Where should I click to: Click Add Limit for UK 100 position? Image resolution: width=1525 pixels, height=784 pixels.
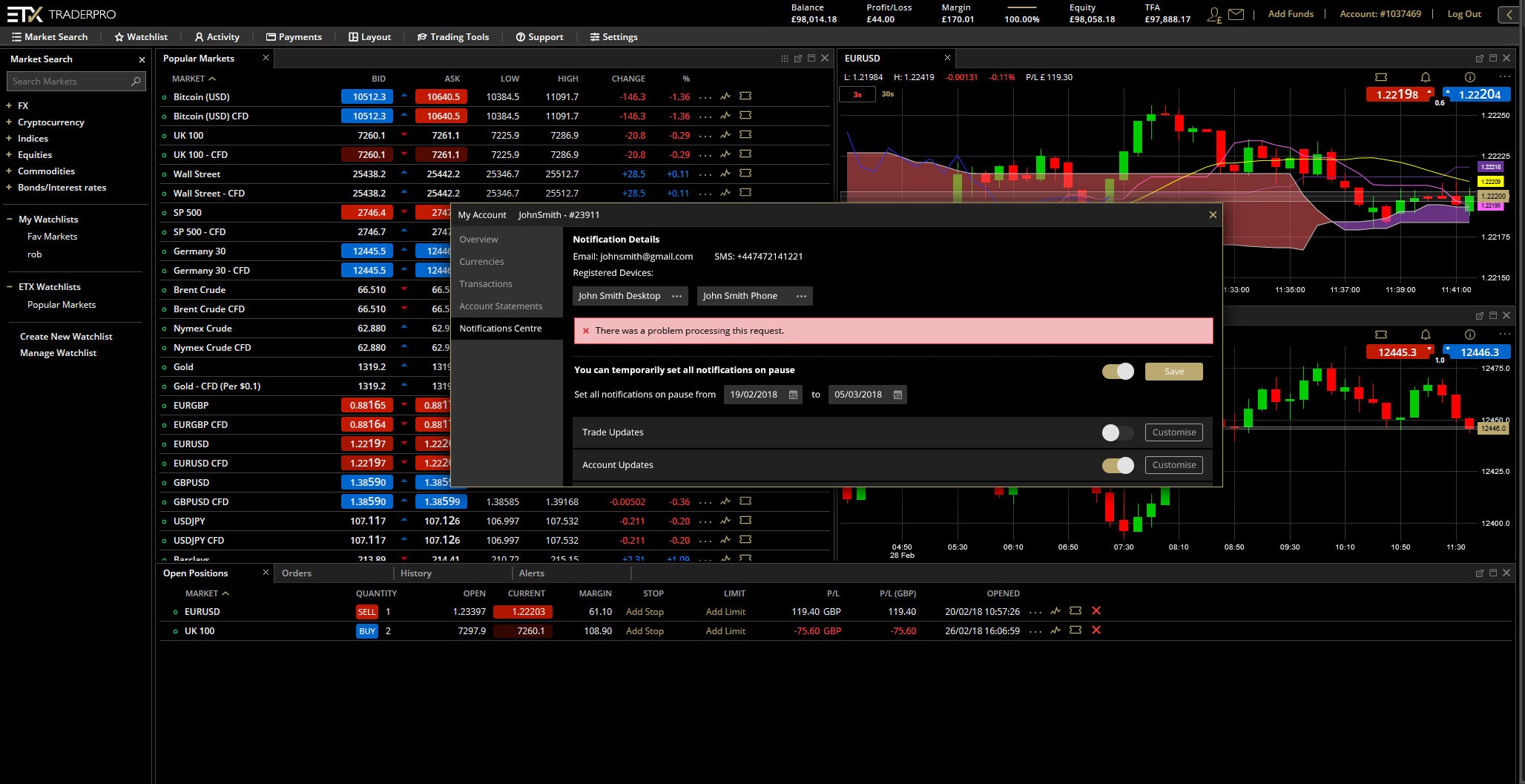(x=725, y=631)
